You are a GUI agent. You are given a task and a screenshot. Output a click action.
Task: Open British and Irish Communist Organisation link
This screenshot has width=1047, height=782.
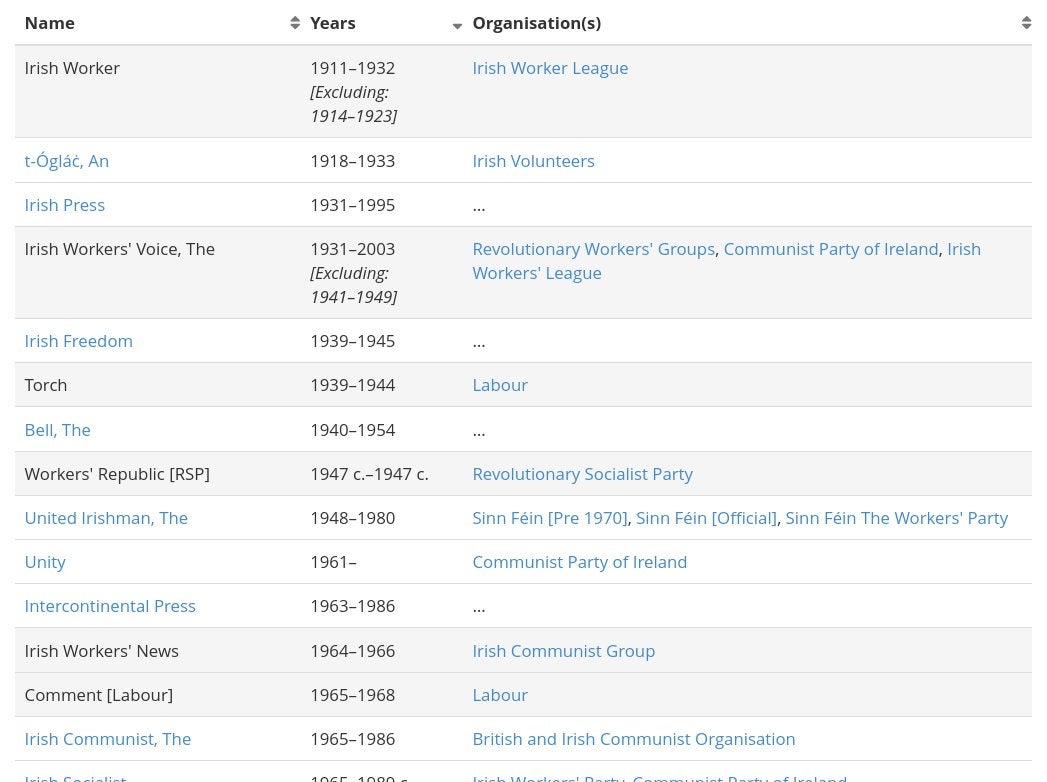(634, 739)
